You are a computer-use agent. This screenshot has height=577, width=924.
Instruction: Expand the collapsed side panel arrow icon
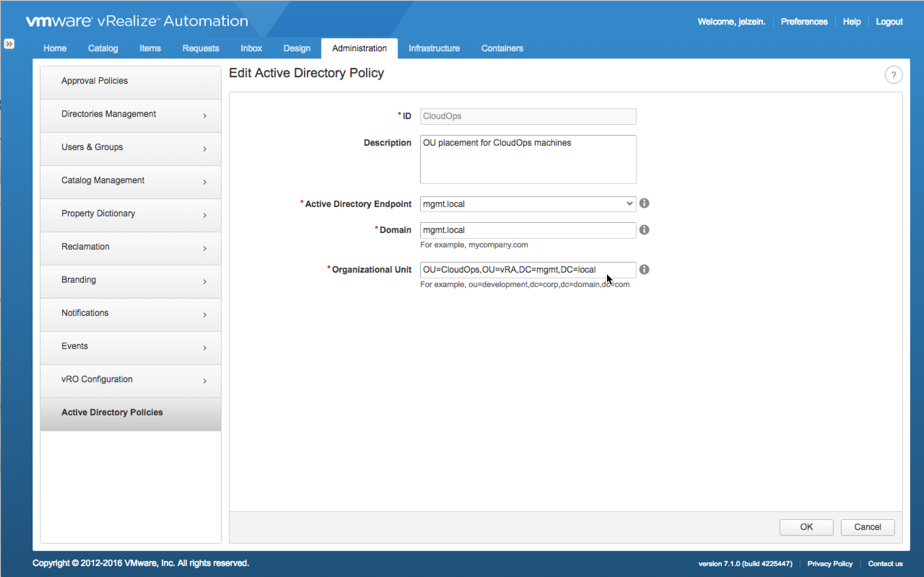tap(9, 44)
